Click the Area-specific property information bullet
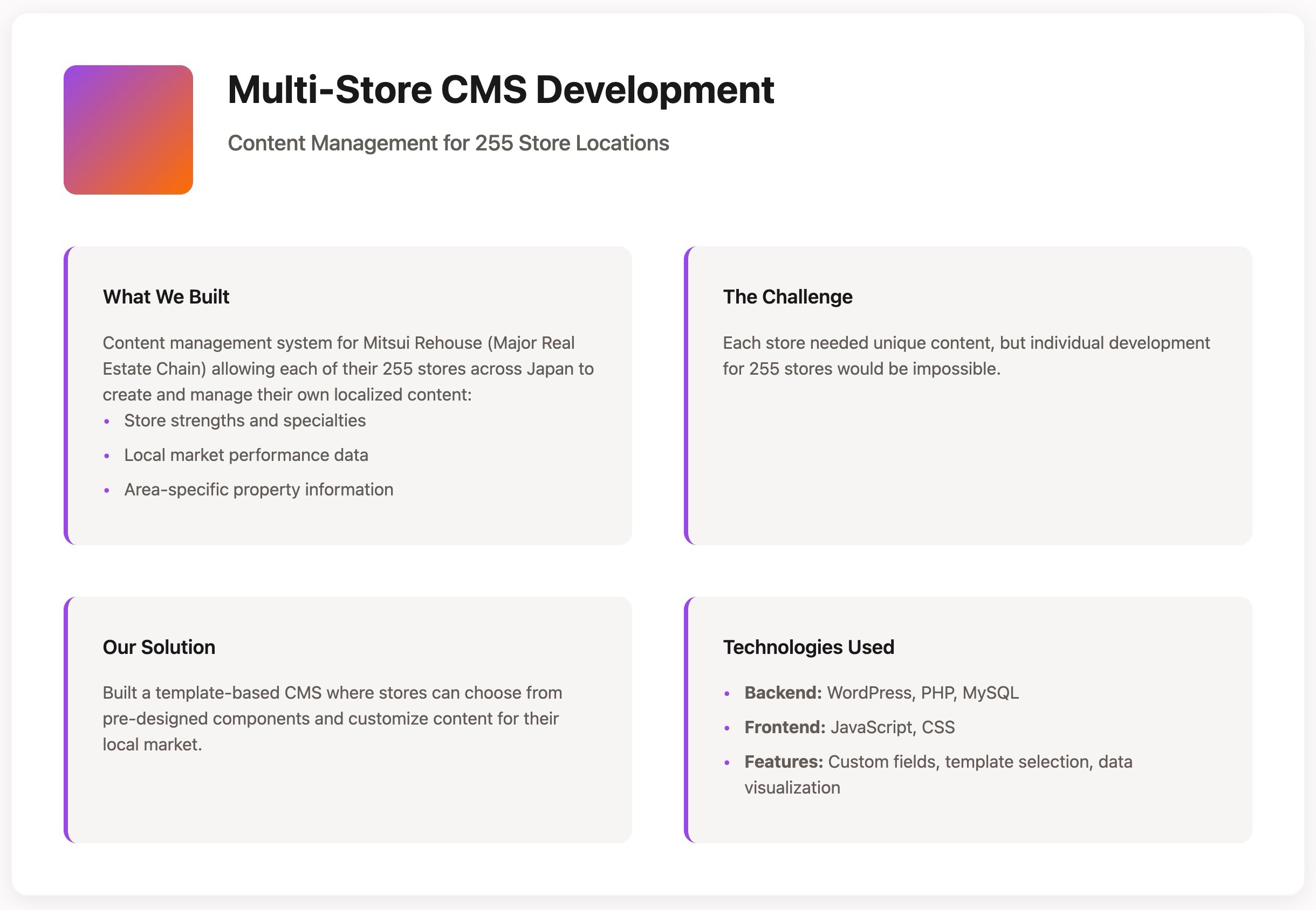This screenshot has height=910, width=1316. (x=258, y=490)
